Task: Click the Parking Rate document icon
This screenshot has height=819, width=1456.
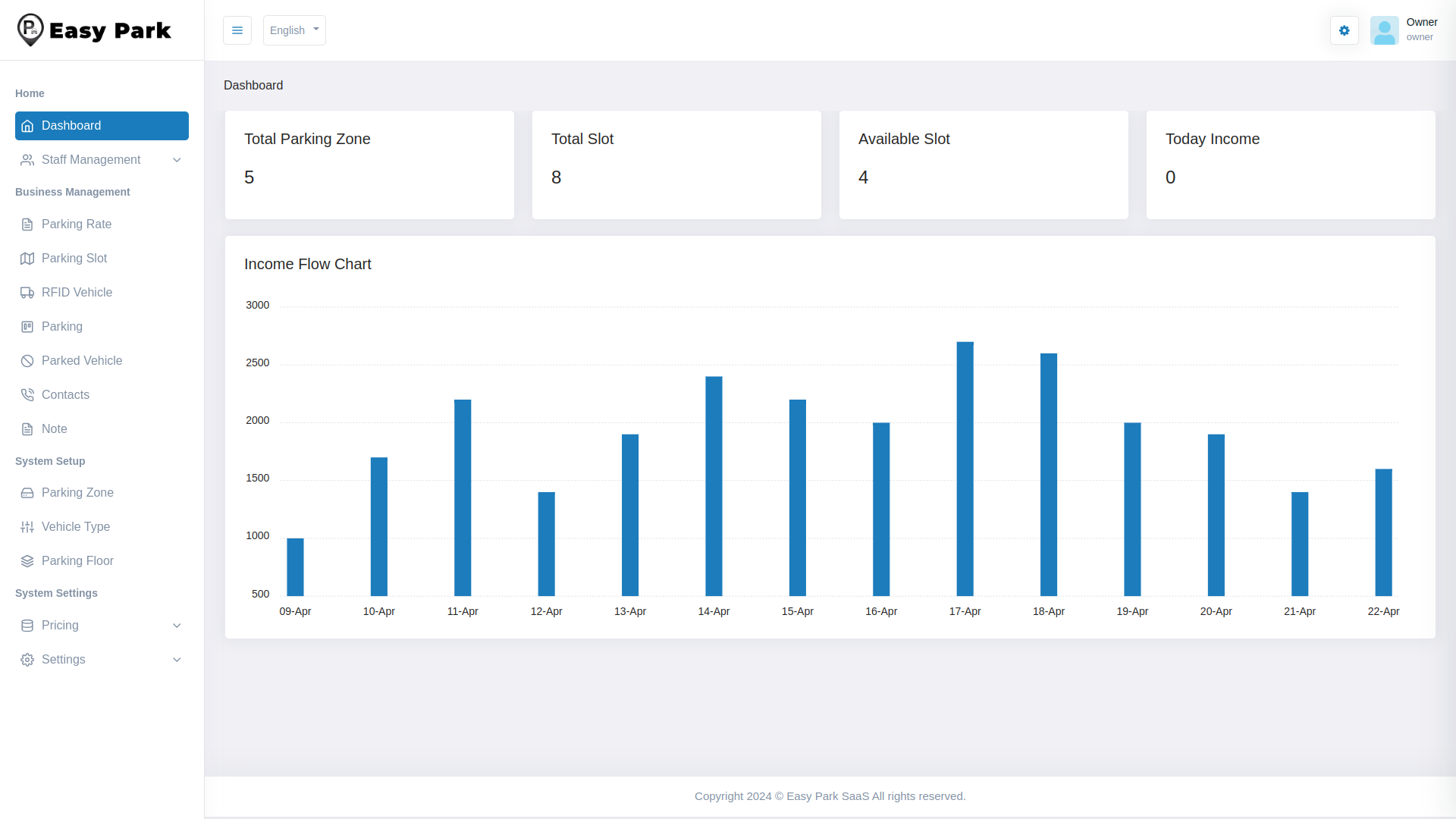Action: point(27,224)
